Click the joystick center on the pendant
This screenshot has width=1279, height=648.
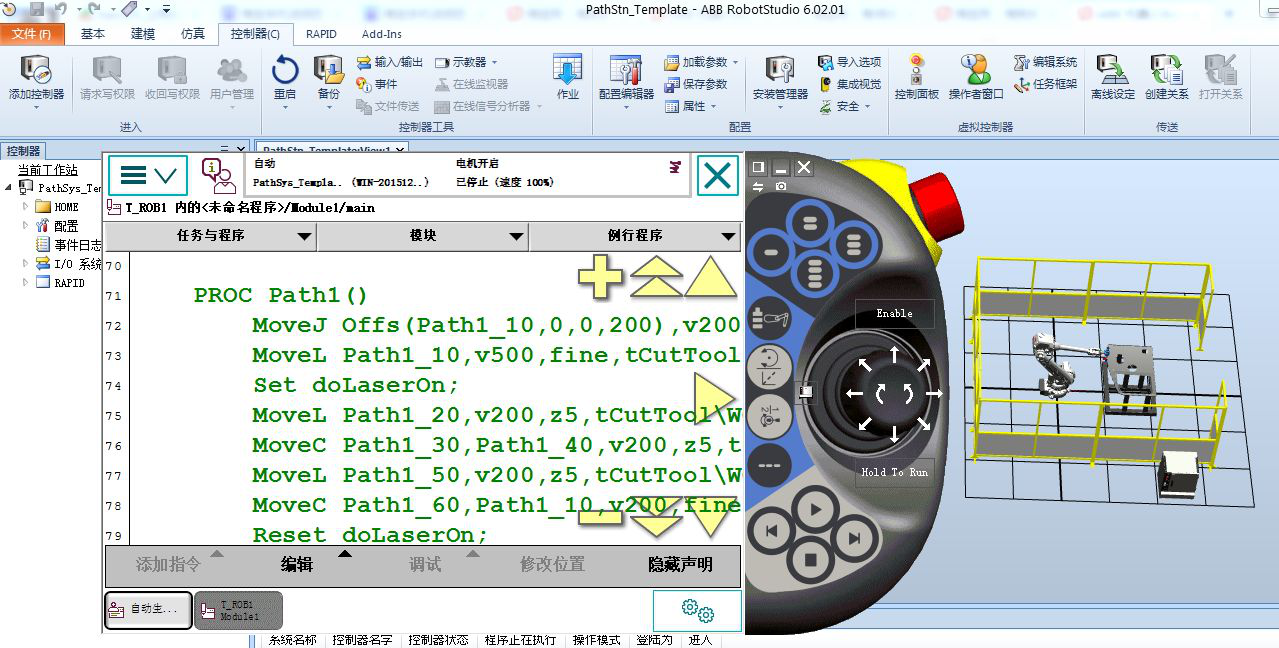pyautogui.click(x=894, y=393)
